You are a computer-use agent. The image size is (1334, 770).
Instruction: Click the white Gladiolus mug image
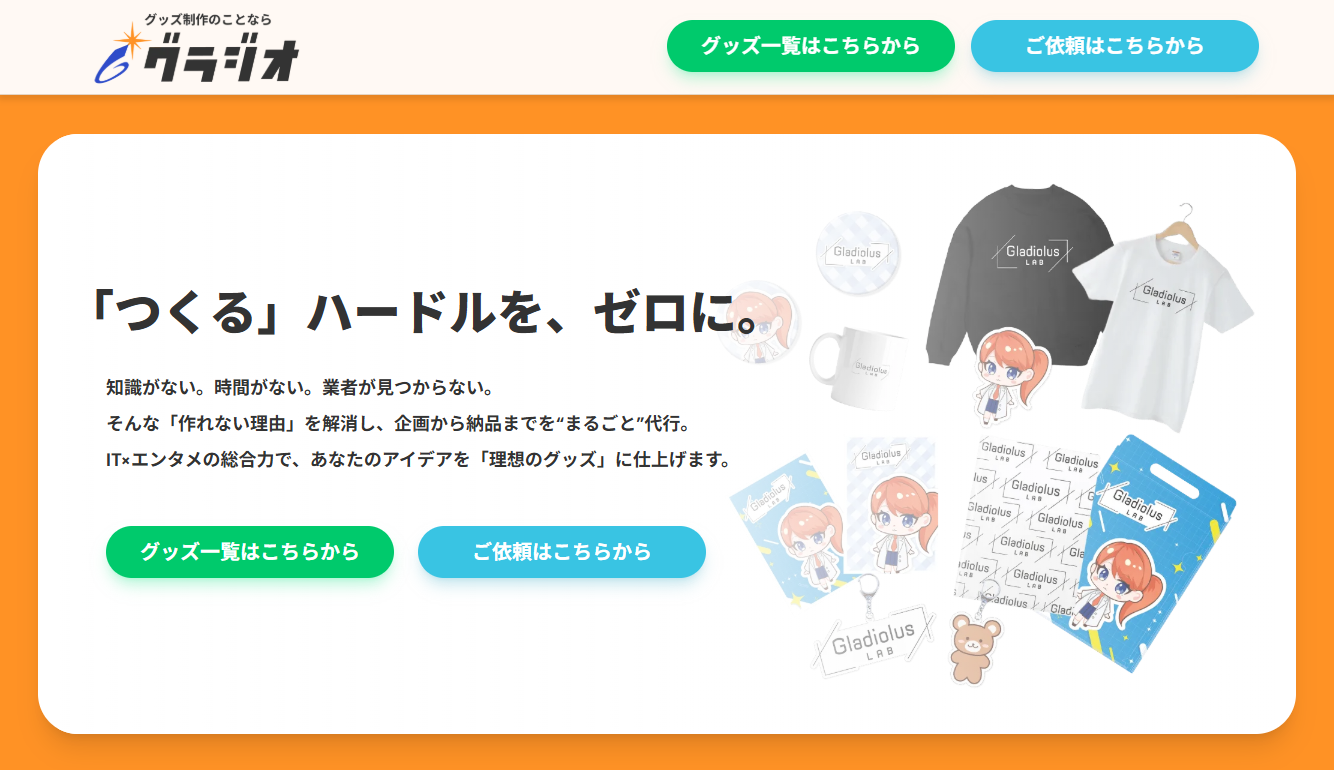(858, 367)
